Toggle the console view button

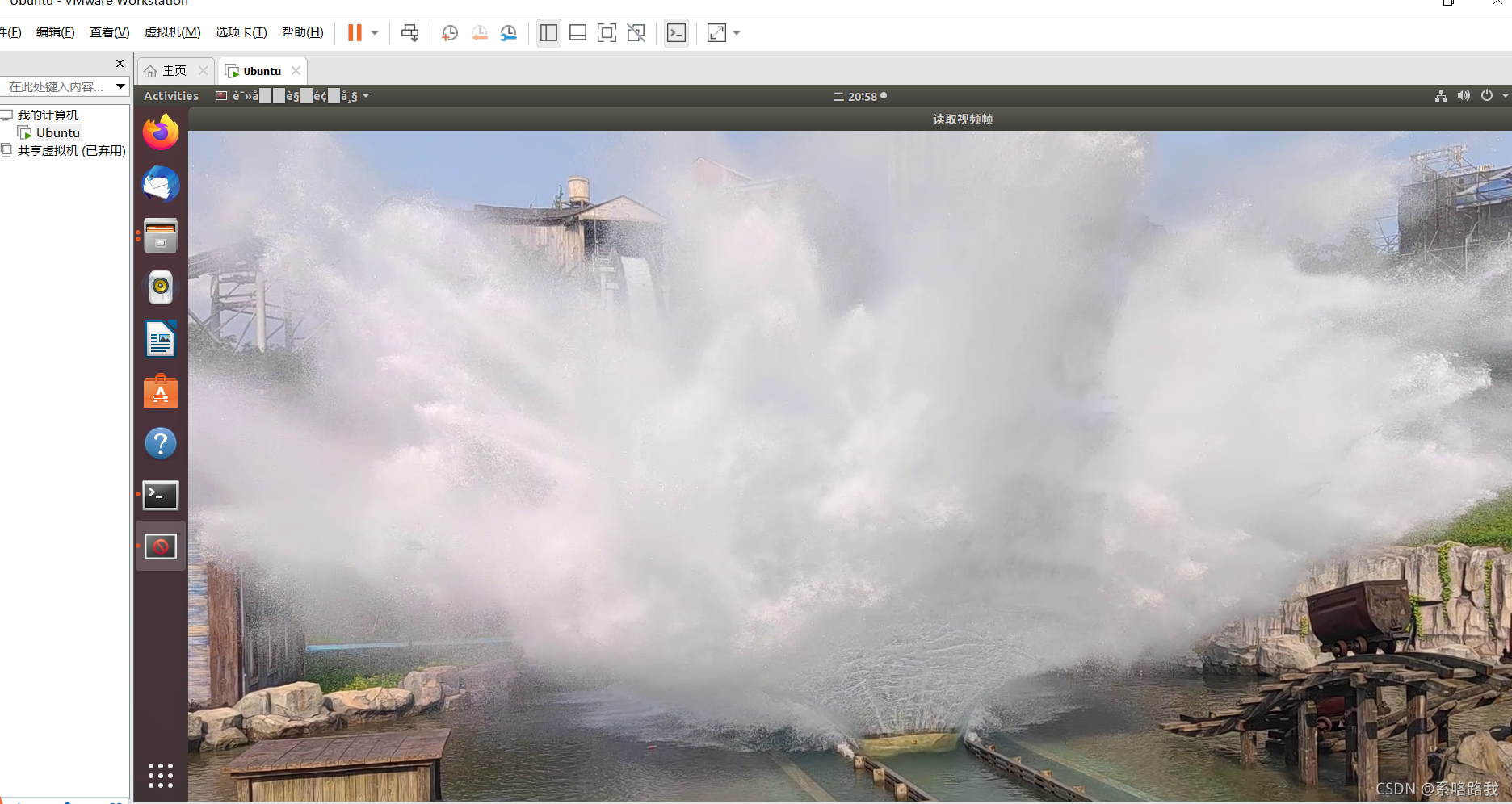tap(676, 33)
